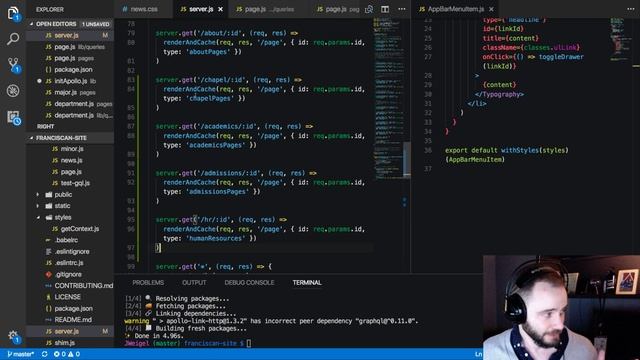
Task: Open the Extensions view in activity bar
Action: [13, 117]
